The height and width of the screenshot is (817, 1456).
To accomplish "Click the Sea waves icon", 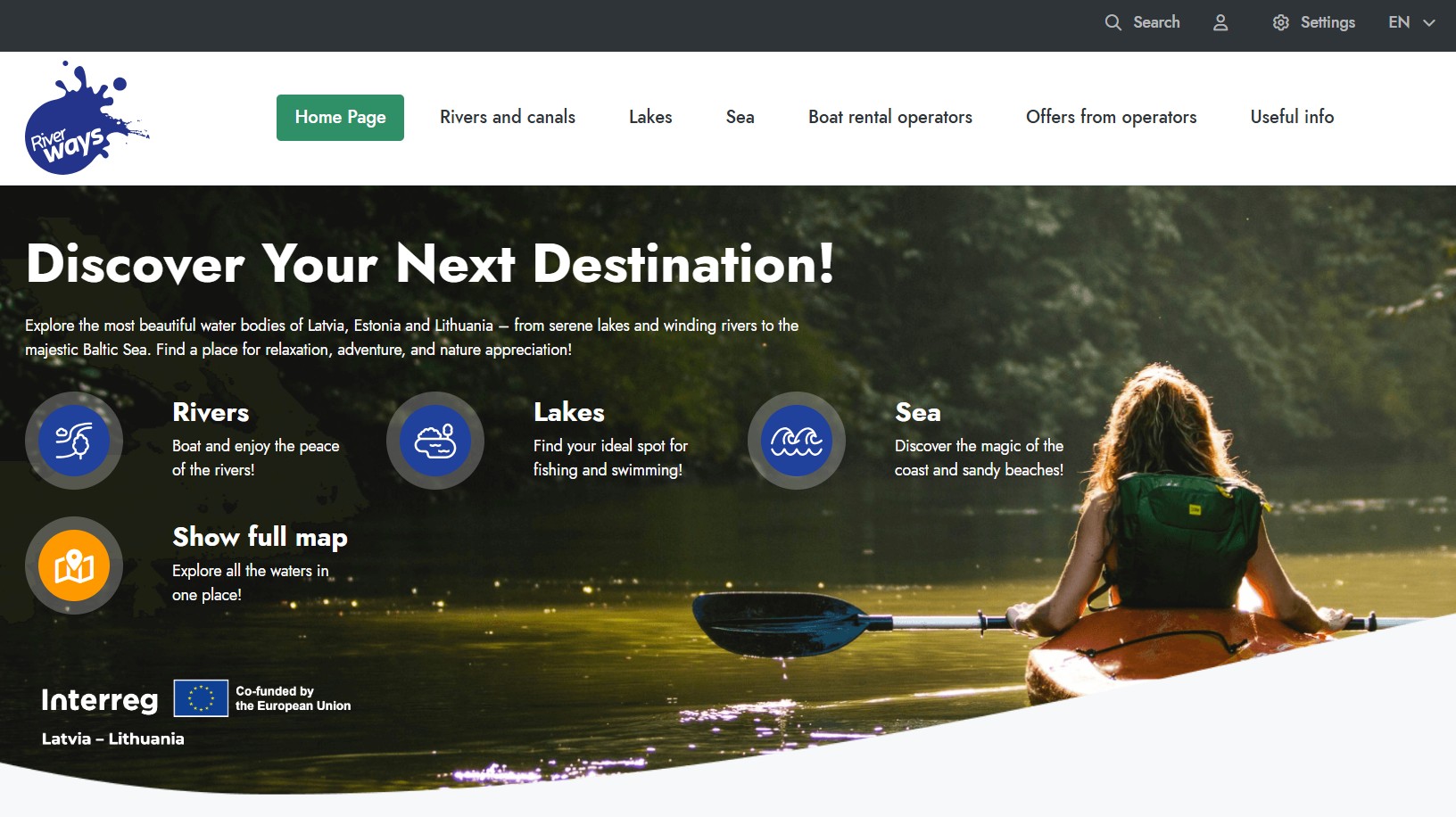I will pos(797,441).
